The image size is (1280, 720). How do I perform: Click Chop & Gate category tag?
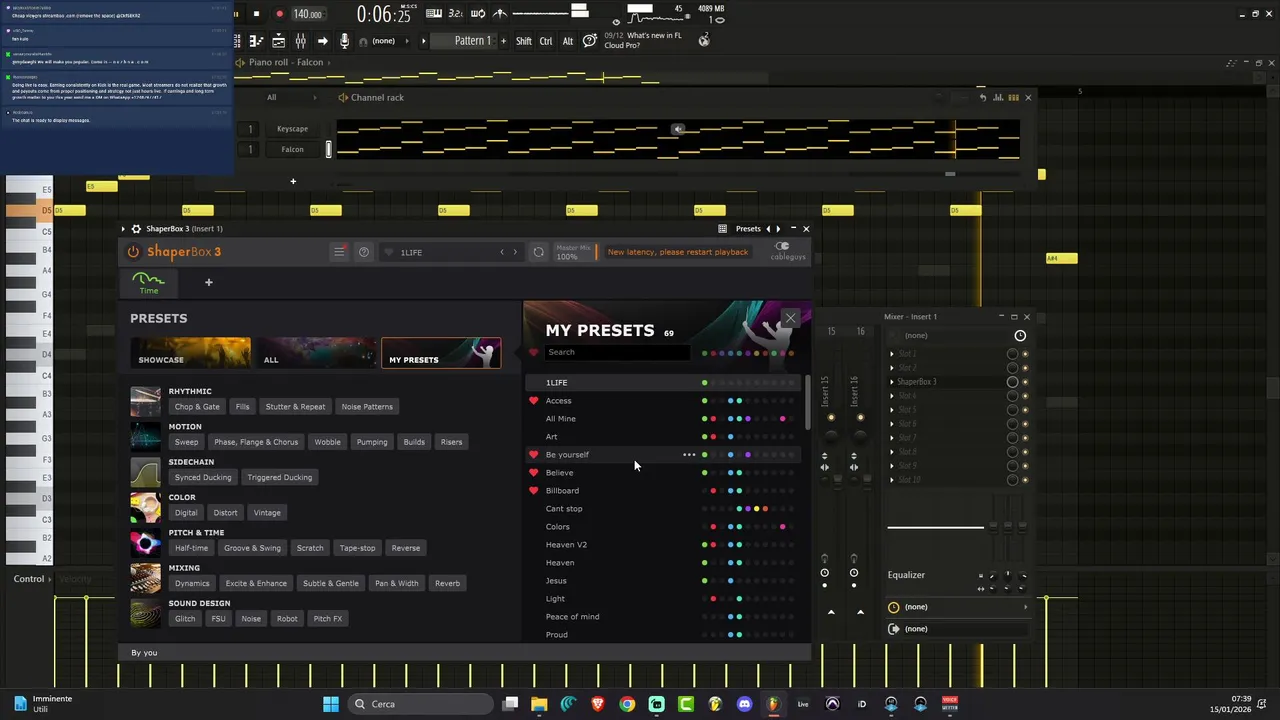(x=197, y=407)
